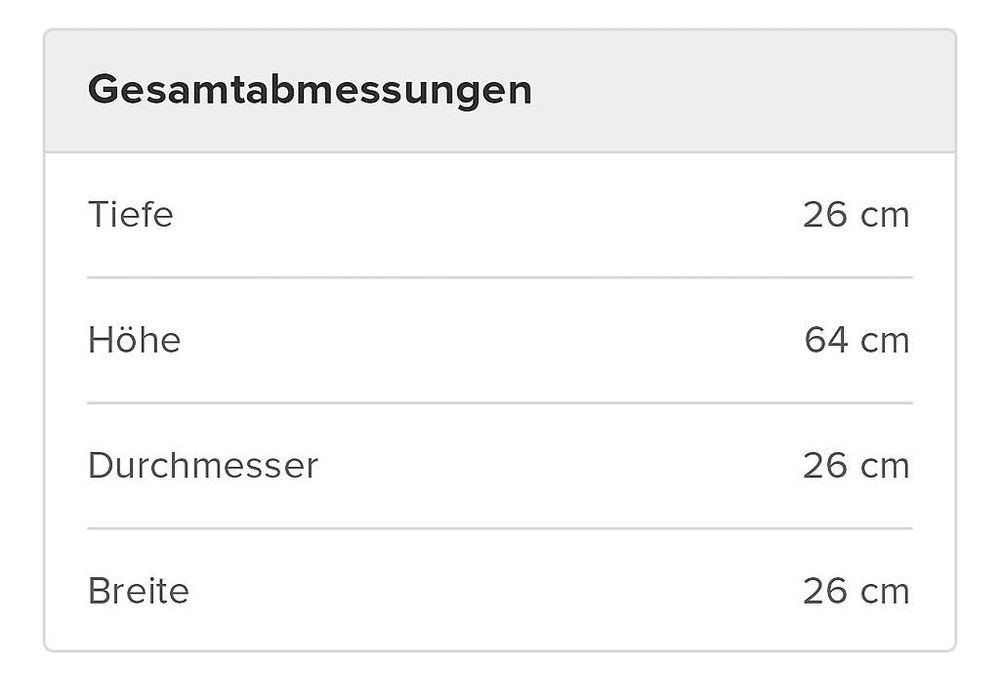
Task: Click the 26 cm Durchmesser value
Action: (857, 465)
